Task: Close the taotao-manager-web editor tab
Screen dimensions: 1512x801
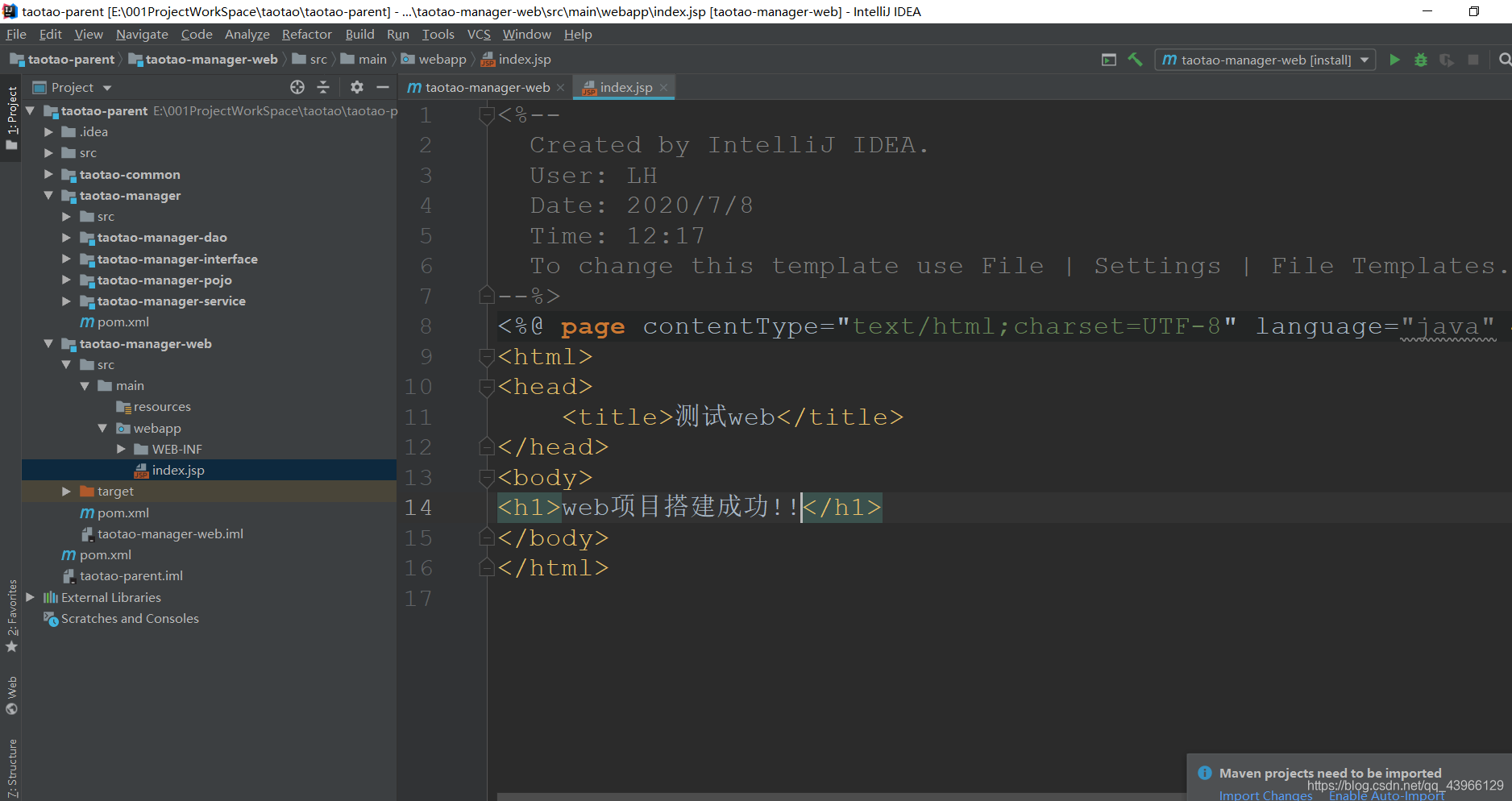Action: pos(560,88)
